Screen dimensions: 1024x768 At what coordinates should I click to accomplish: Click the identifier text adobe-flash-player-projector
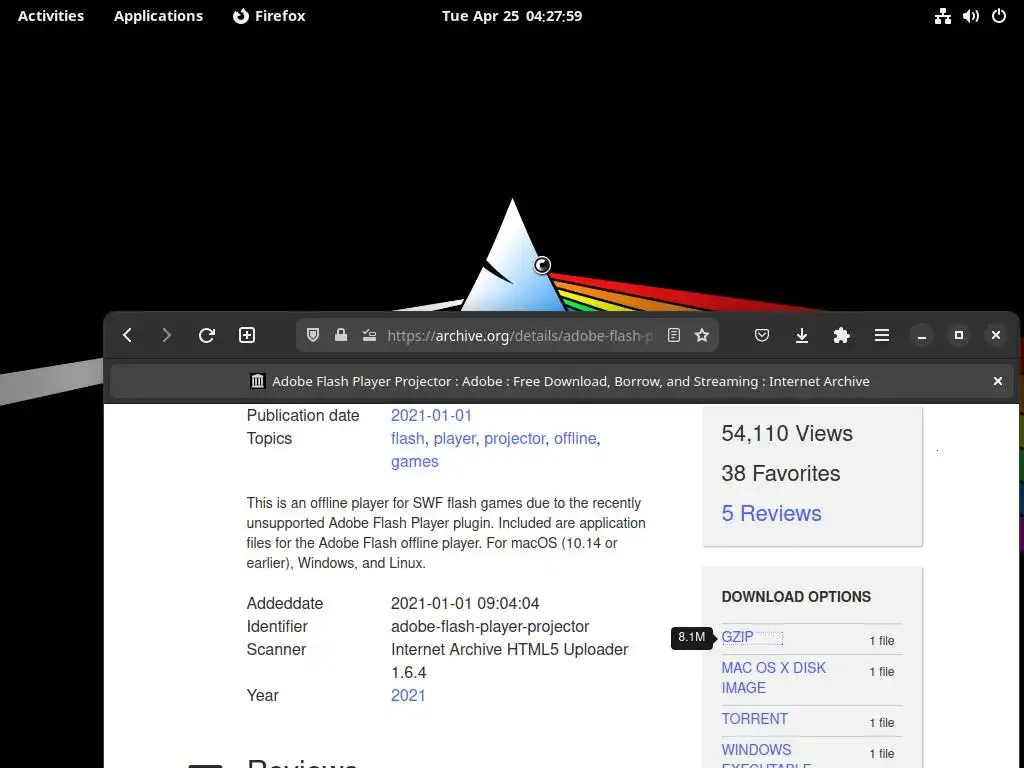(x=490, y=626)
